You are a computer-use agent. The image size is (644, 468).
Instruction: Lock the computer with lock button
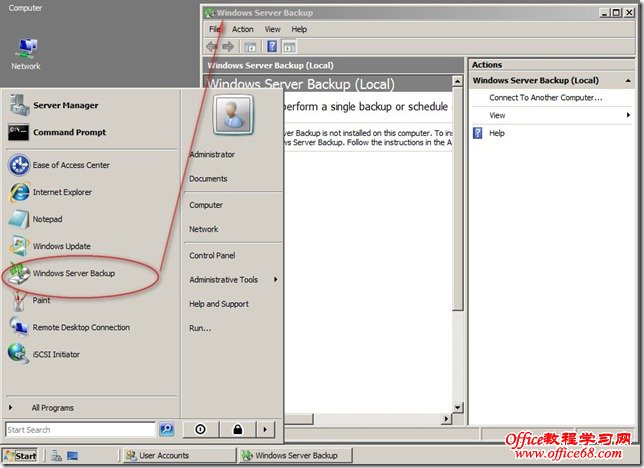(x=237, y=429)
